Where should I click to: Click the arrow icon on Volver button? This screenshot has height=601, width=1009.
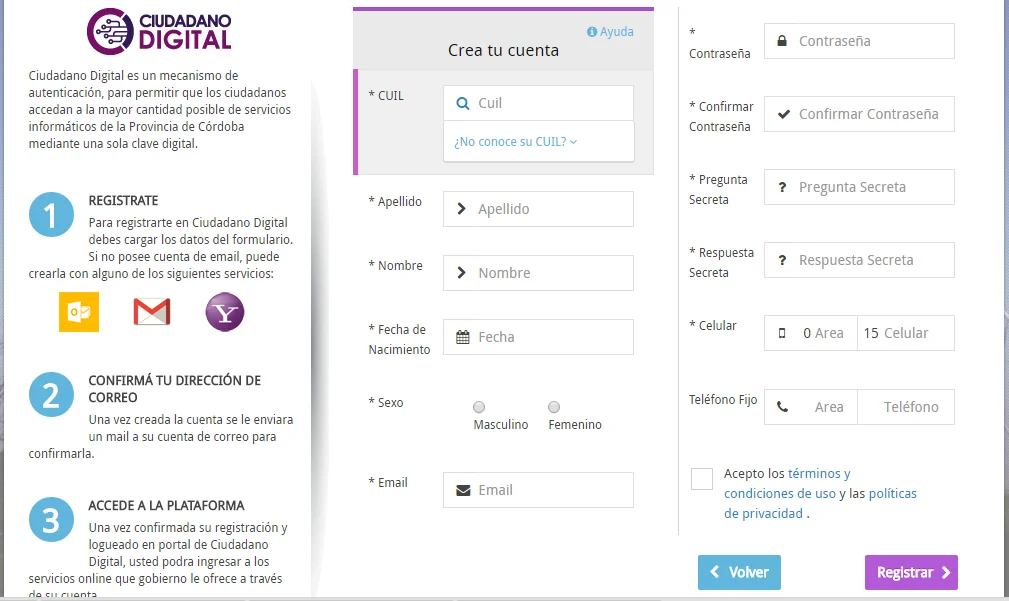point(714,571)
